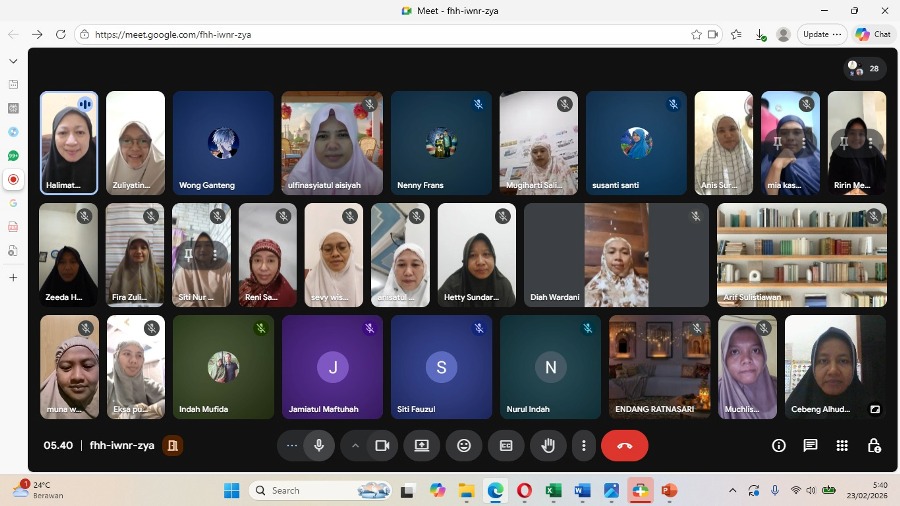Show the 28 participants list
The width and height of the screenshot is (900, 506).
[x=863, y=68]
